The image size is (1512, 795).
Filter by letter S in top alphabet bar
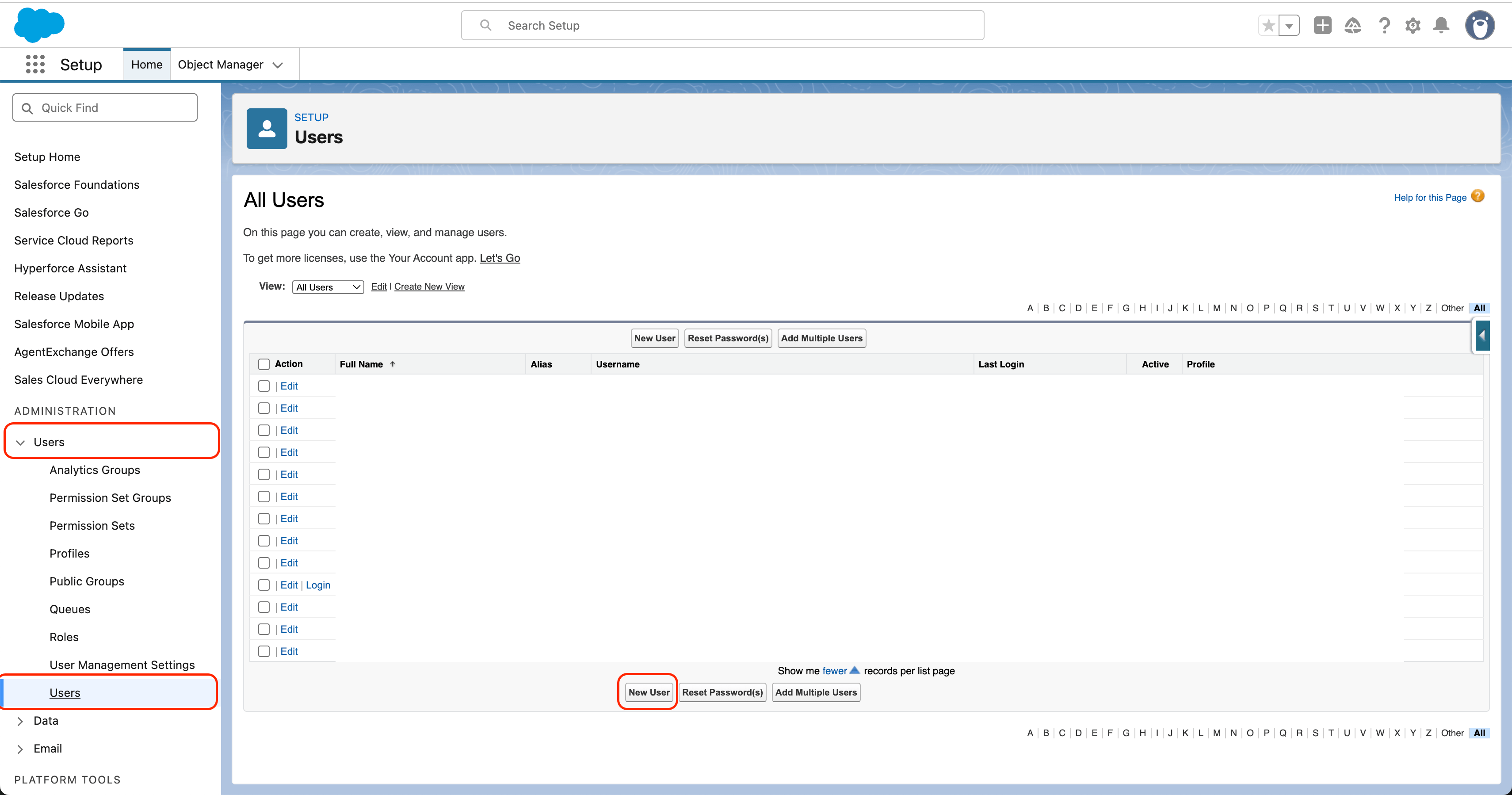pos(1315,308)
